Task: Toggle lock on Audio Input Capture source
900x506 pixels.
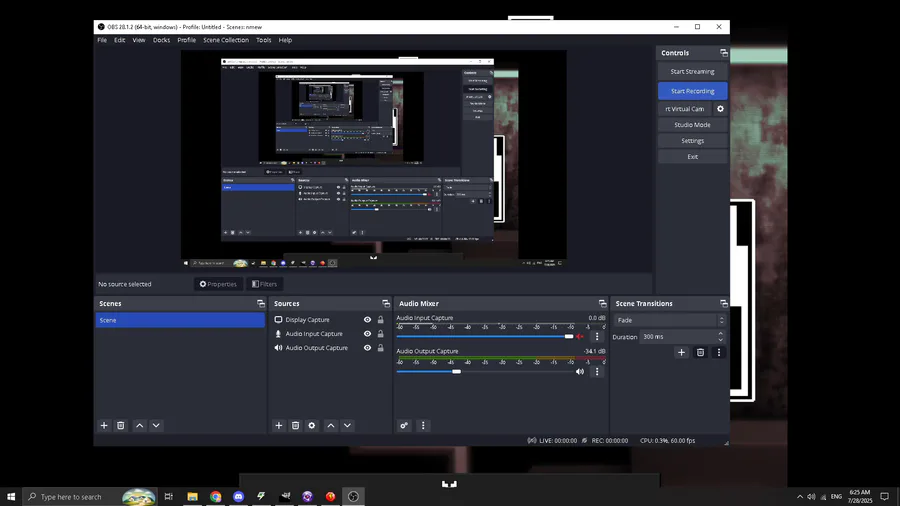Action: click(x=381, y=334)
